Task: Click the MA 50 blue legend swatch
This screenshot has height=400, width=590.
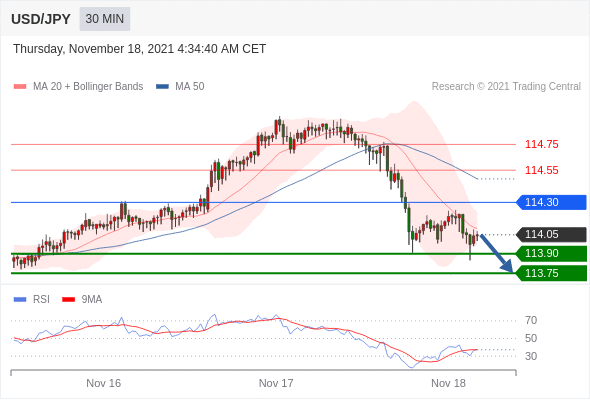Action: pos(162,87)
